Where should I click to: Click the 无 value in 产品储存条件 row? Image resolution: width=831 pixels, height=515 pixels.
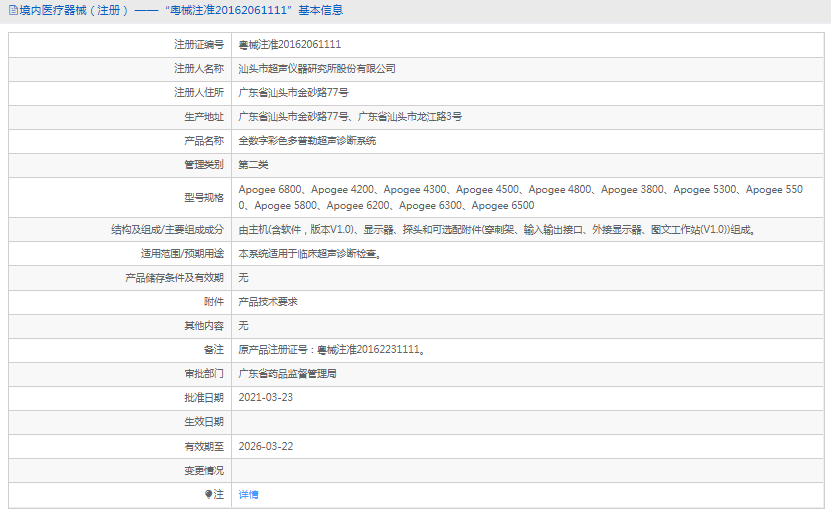243,278
